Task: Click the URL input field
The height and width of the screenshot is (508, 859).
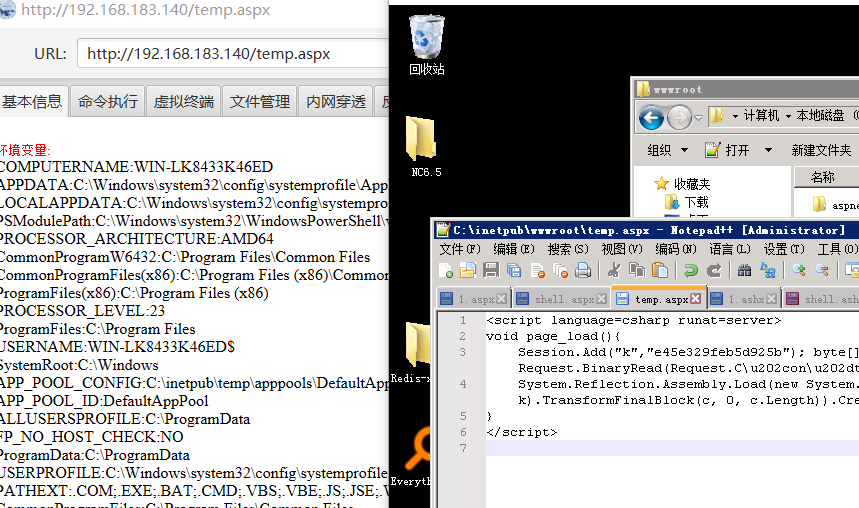Action: pyautogui.click(x=233, y=53)
